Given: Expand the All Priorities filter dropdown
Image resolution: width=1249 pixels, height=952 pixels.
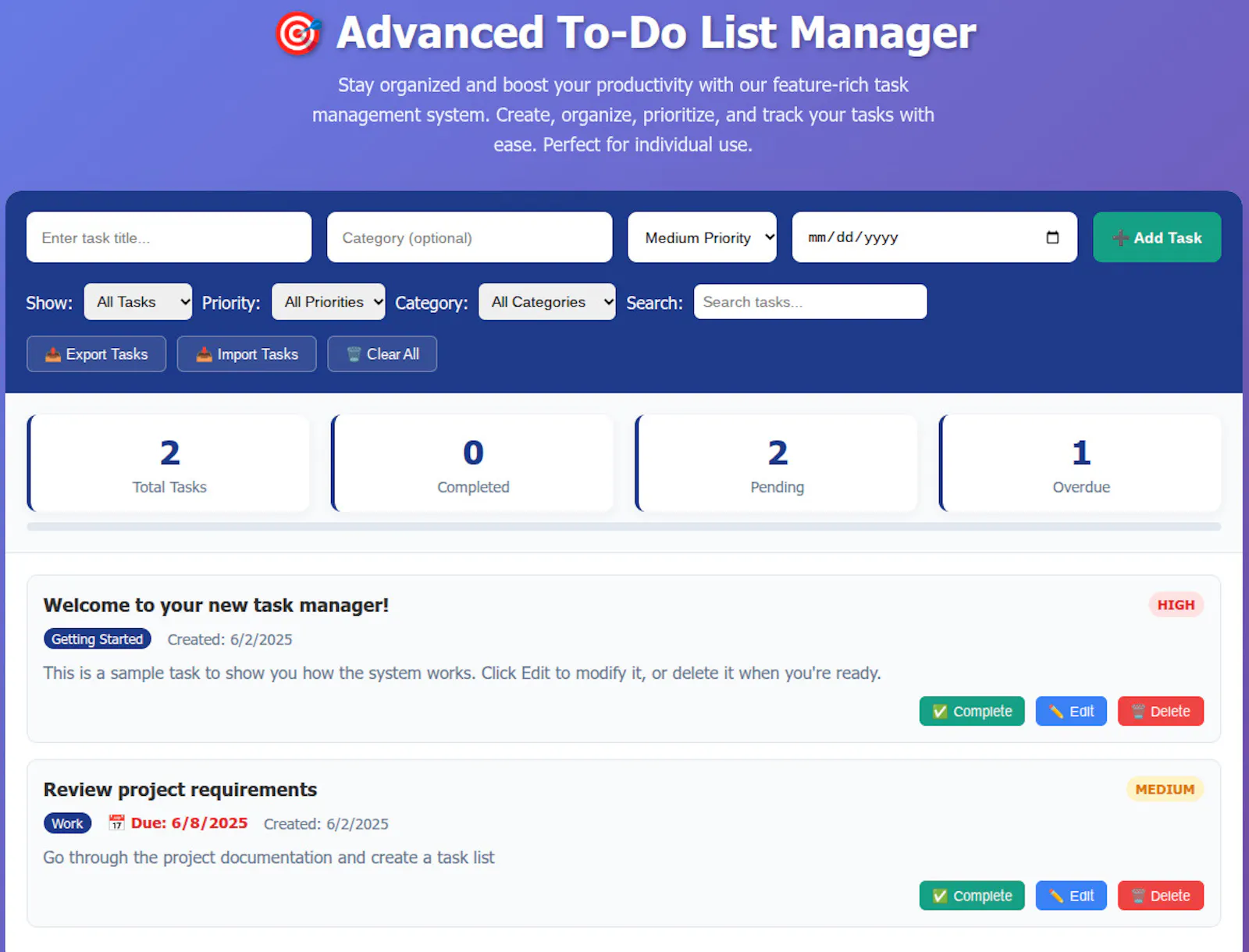Looking at the screenshot, I should (x=328, y=302).
